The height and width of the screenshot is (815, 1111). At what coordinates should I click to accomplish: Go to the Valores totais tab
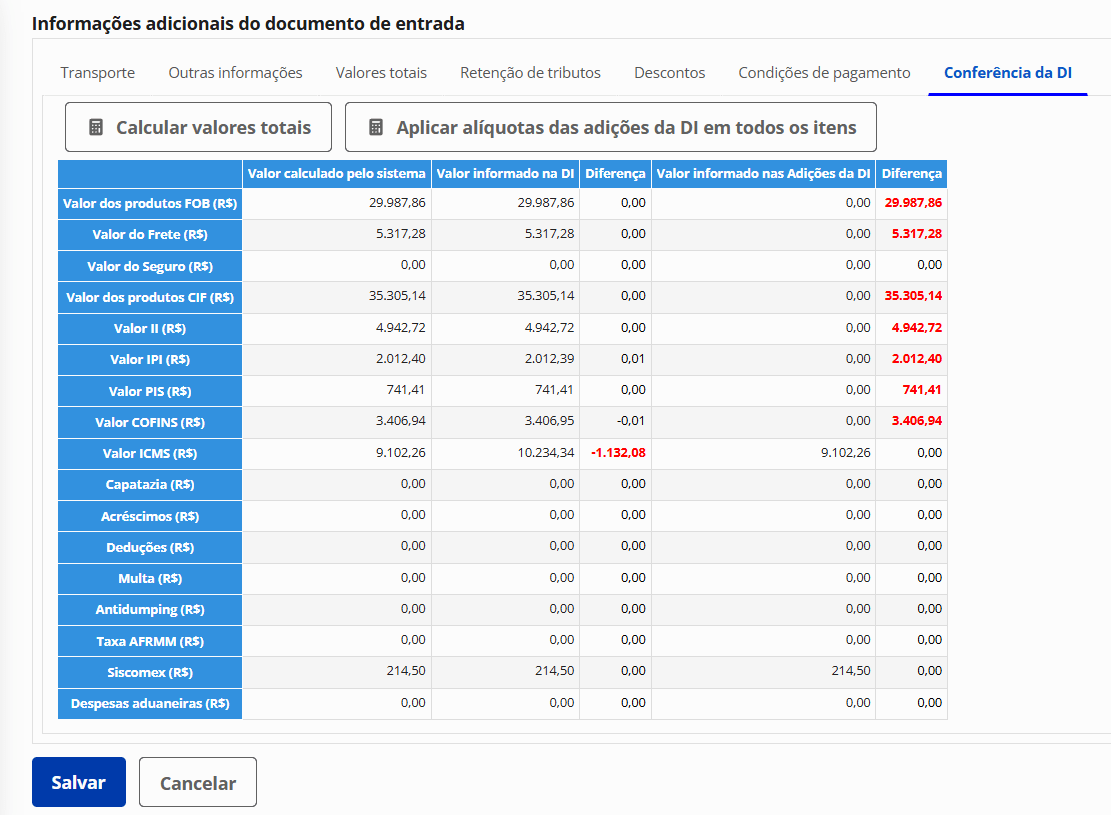[x=381, y=73]
